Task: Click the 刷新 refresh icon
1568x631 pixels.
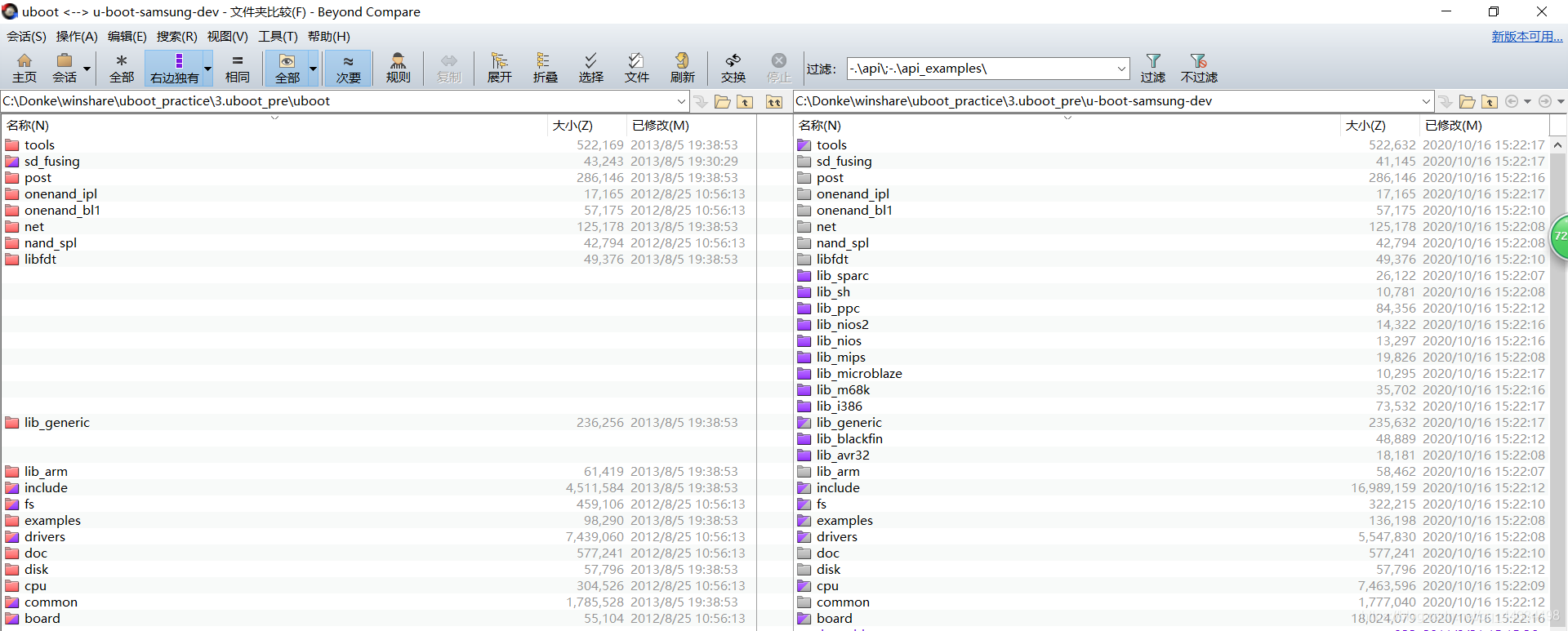Action: (x=682, y=68)
